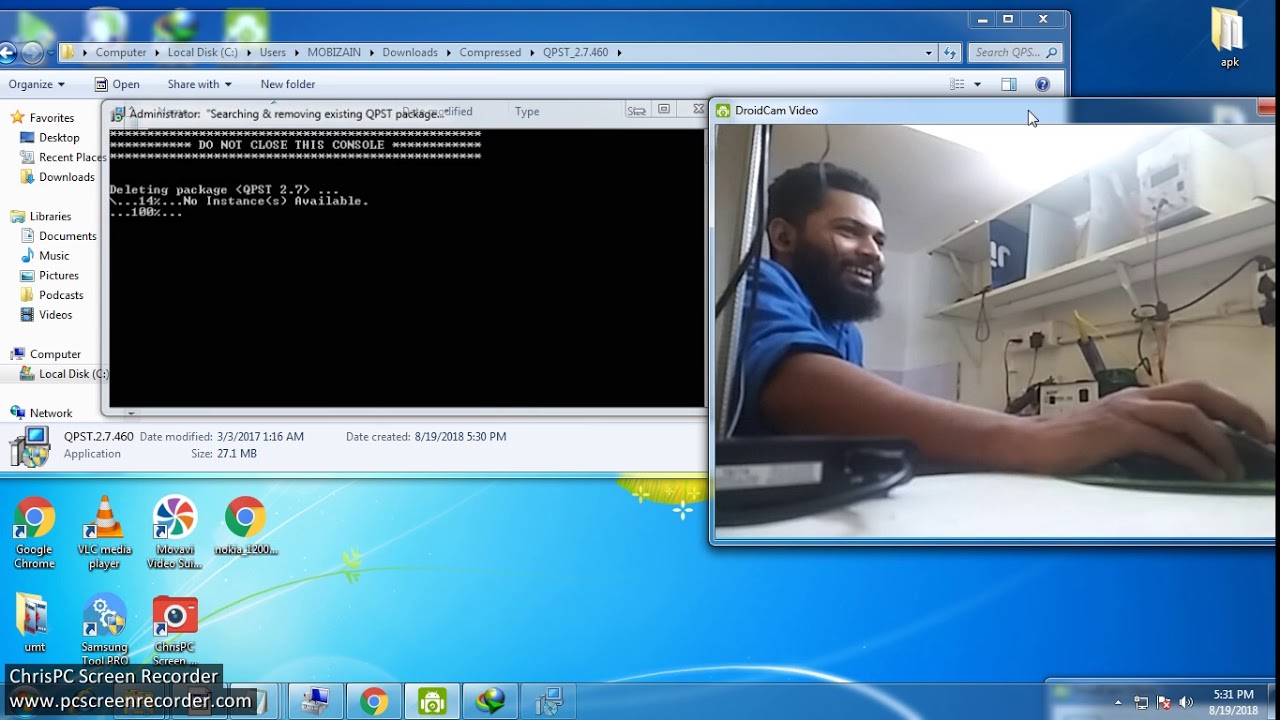1280x720 pixels.
Task: Expand arrow after QPST_2.7.460 breadcrumb
Action: click(619, 52)
